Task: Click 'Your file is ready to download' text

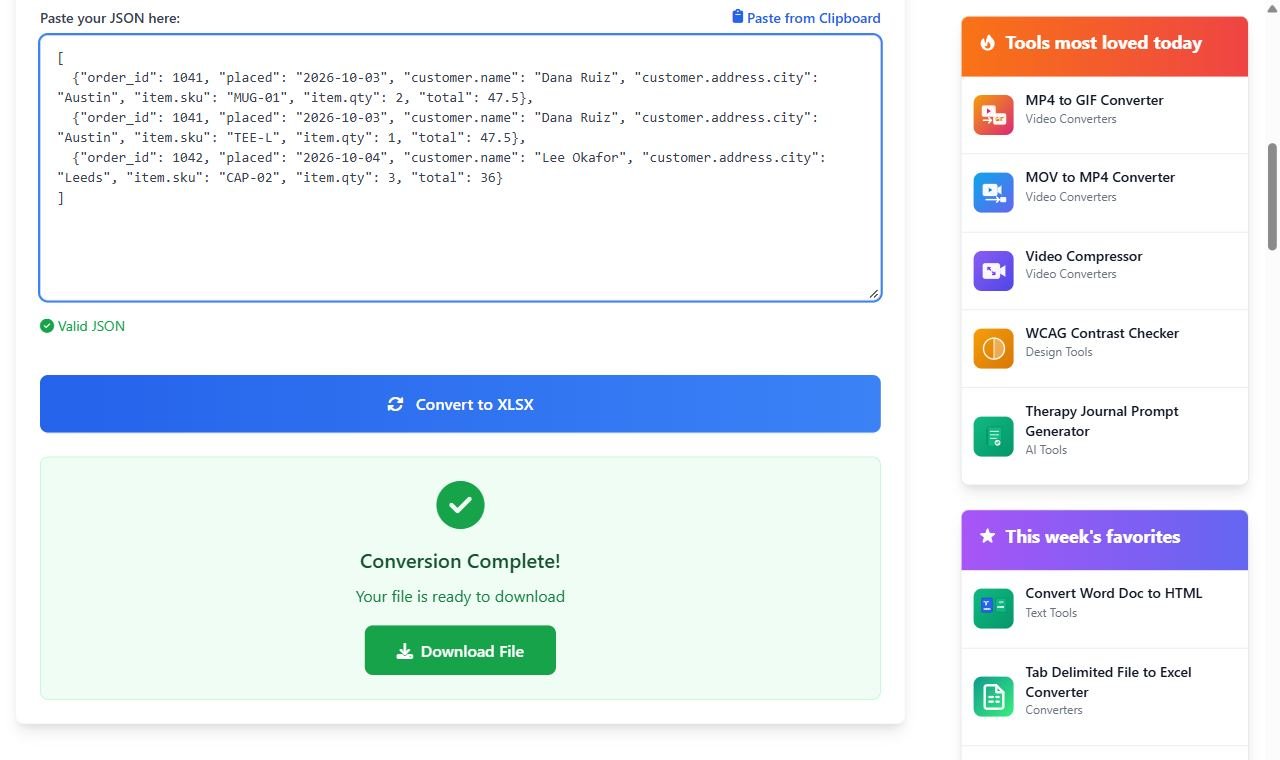Action: (x=460, y=596)
